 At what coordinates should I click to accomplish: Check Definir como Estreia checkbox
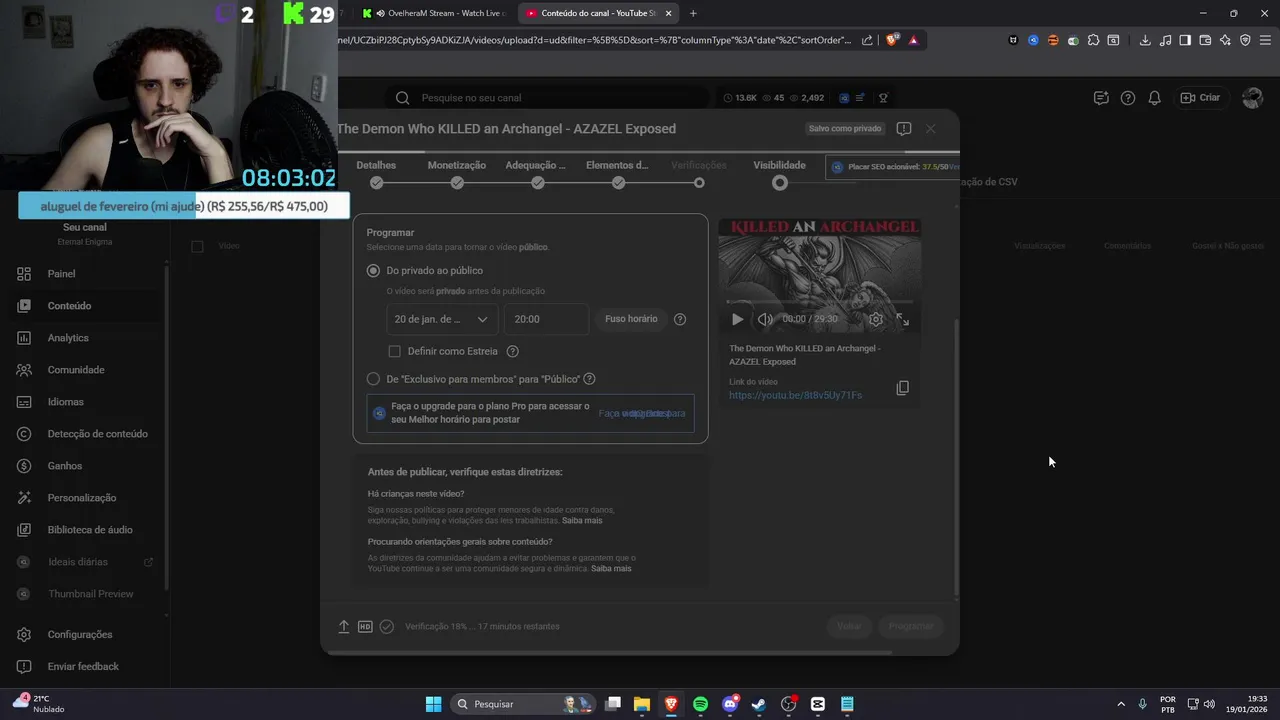[394, 351]
